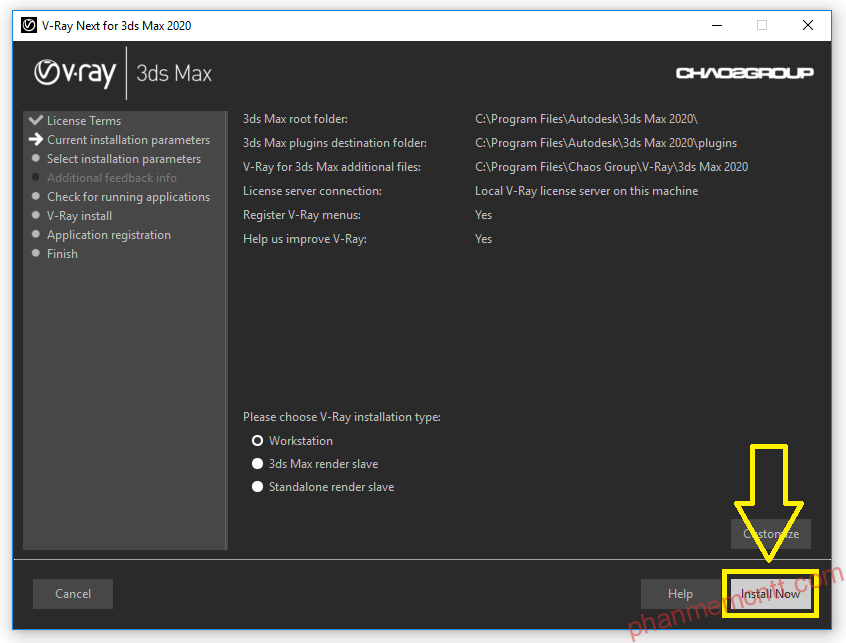Open Application registration step
The image size is (846, 643).
(108, 235)
